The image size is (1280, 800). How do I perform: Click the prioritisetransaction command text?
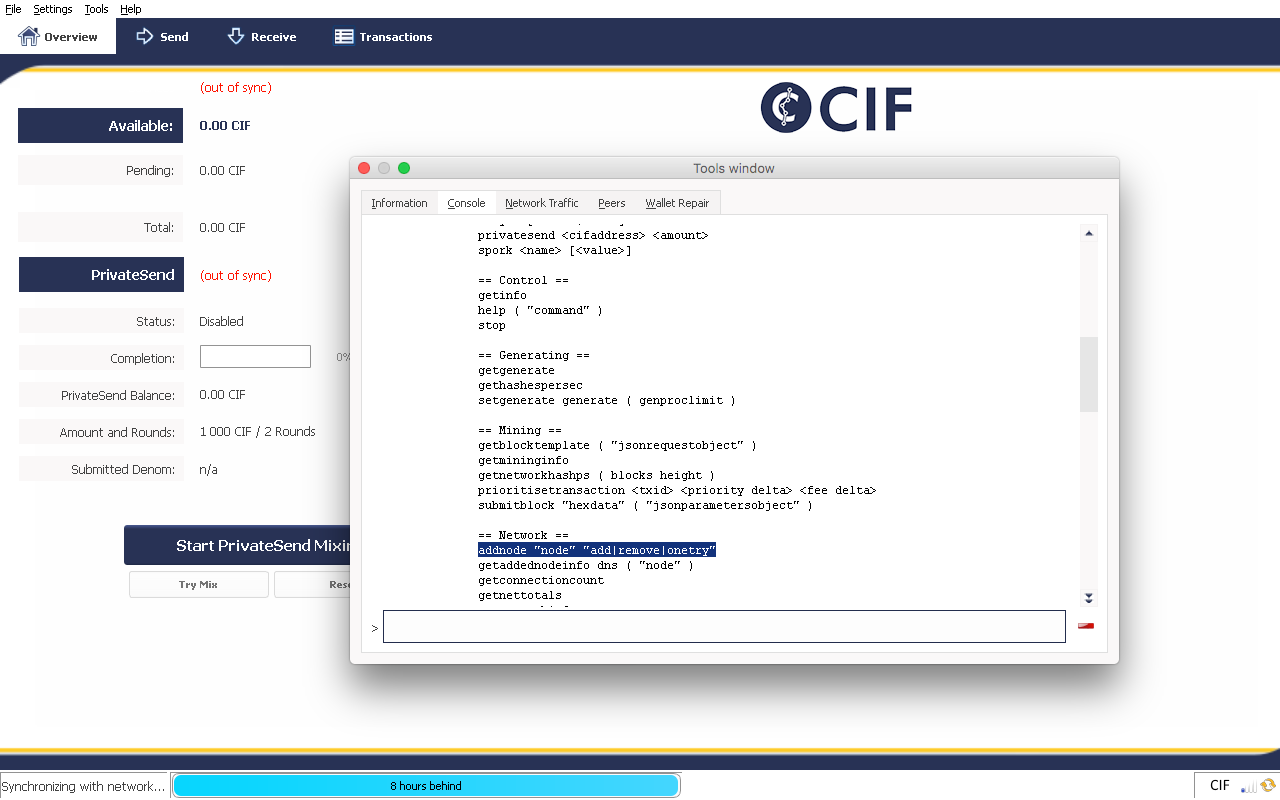tap(677, 490)
